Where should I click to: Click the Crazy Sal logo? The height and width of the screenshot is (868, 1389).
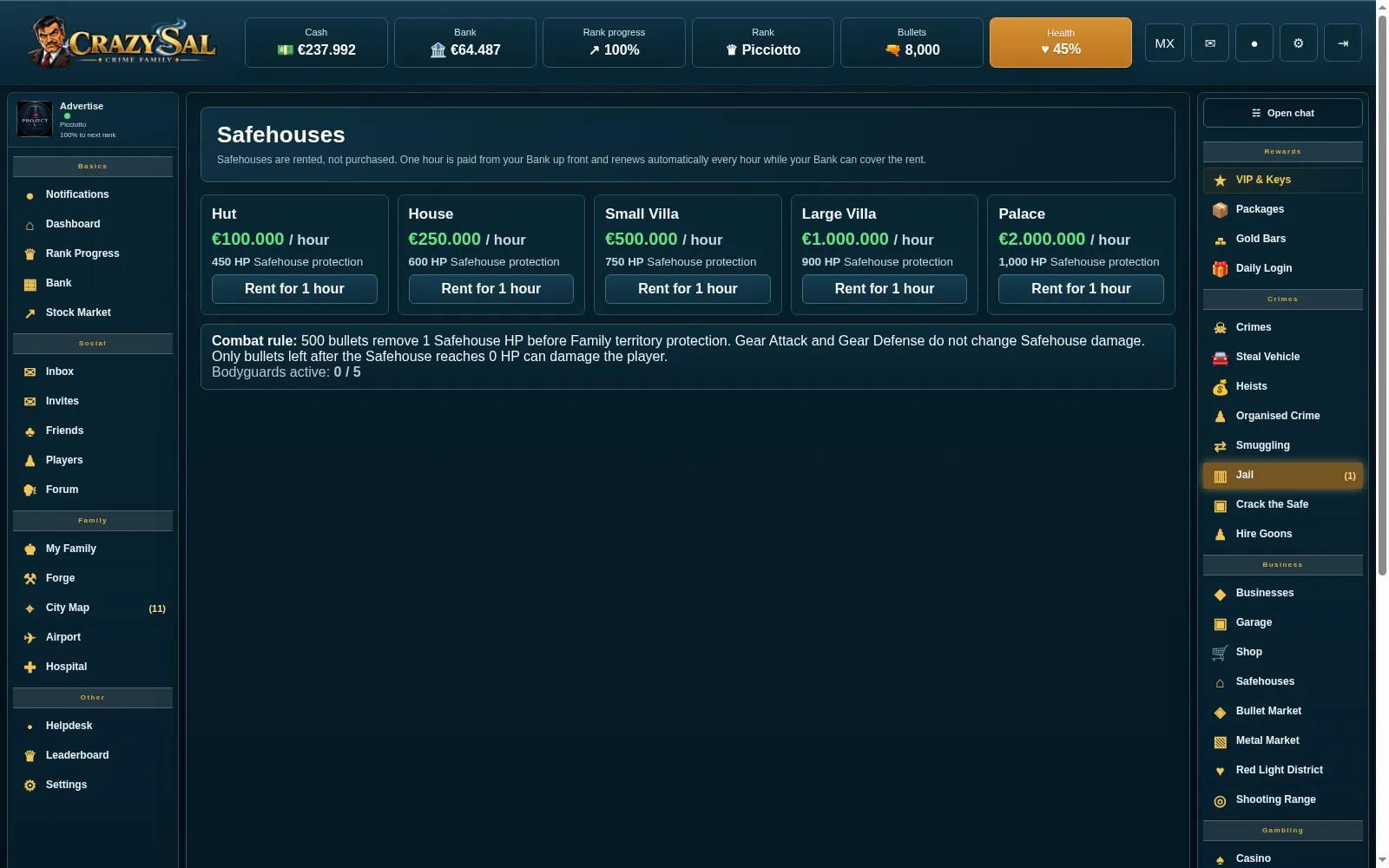coord(121,42)
